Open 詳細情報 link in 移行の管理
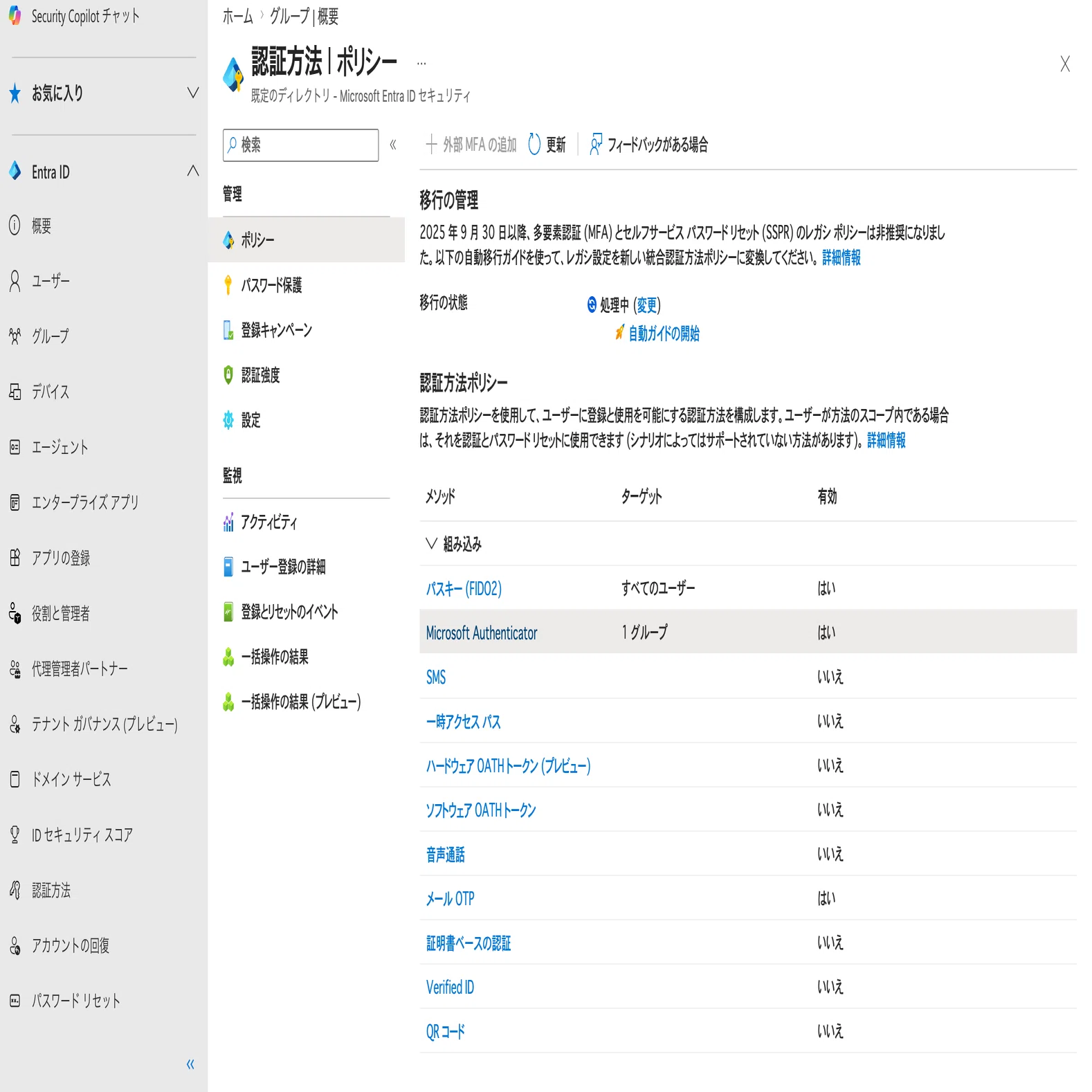 click(841, 258)
